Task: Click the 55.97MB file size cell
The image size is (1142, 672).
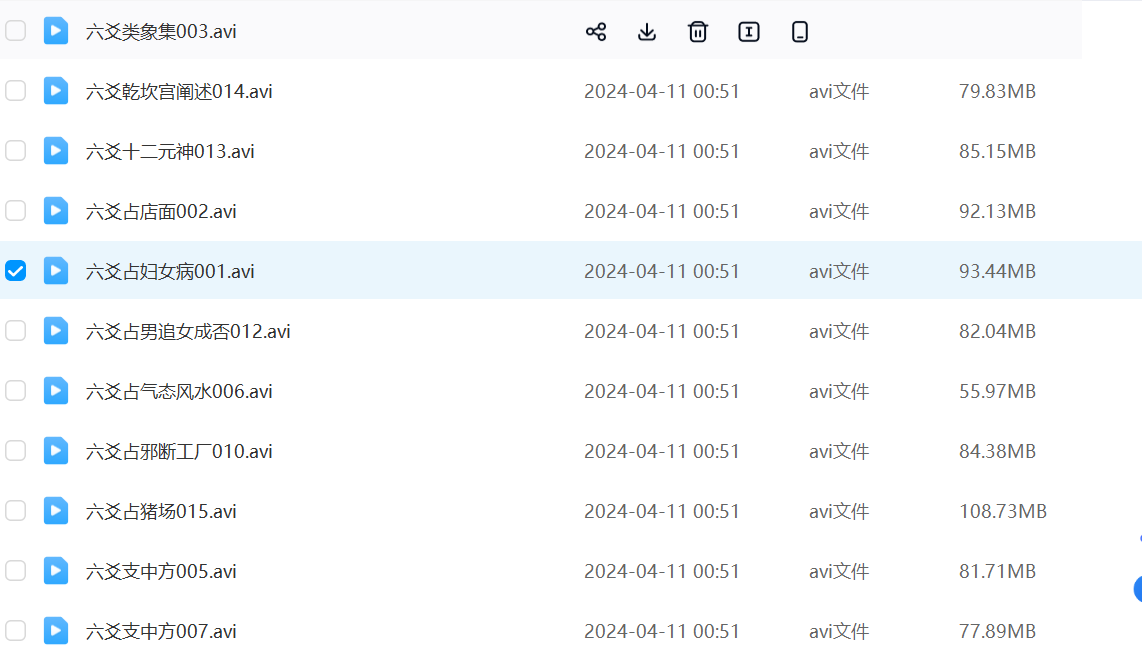Action: [997, 391]
